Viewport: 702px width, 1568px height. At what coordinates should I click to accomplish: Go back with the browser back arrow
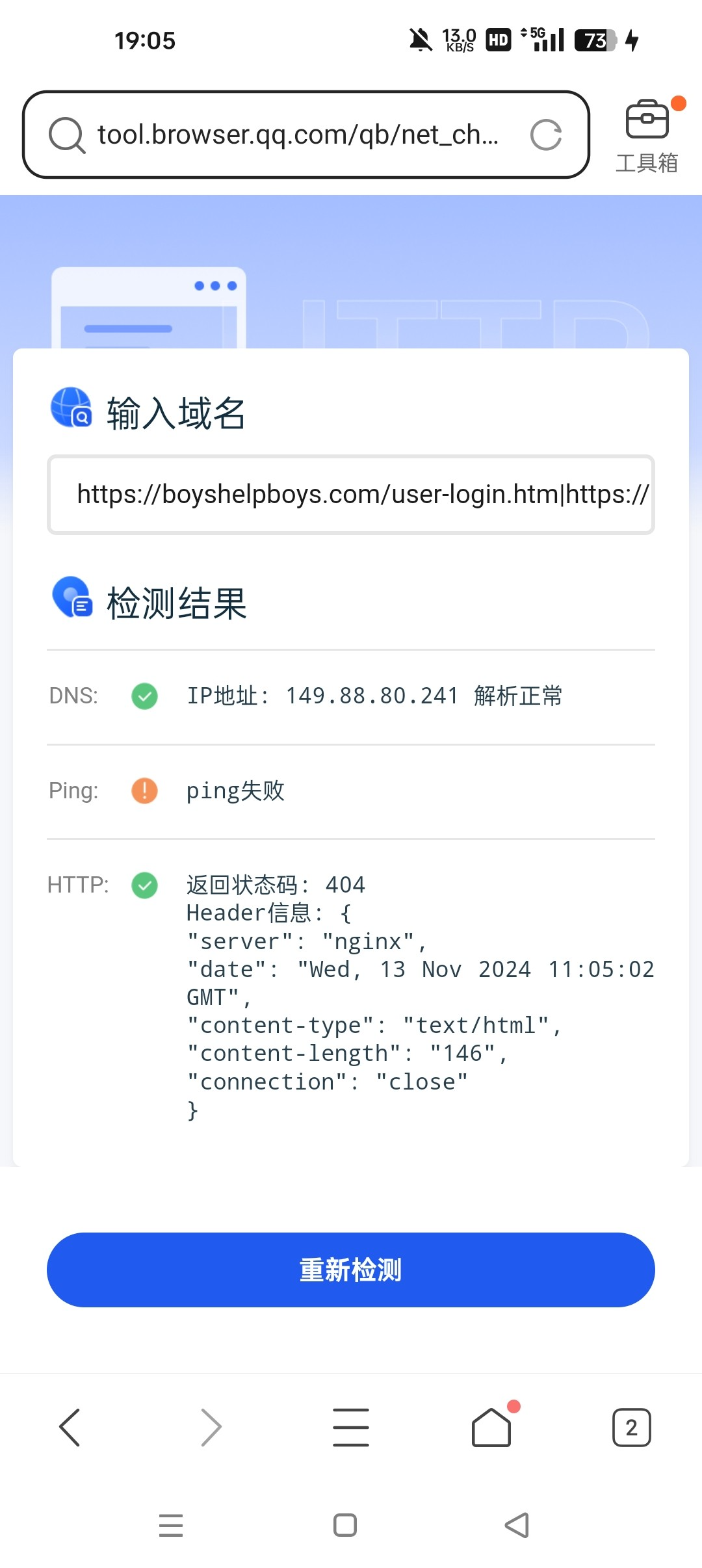point(70,1428)
